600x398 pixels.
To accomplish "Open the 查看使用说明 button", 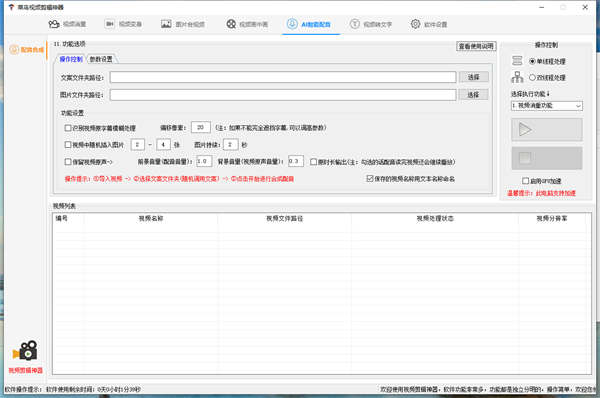I will [x=476, y=46].
